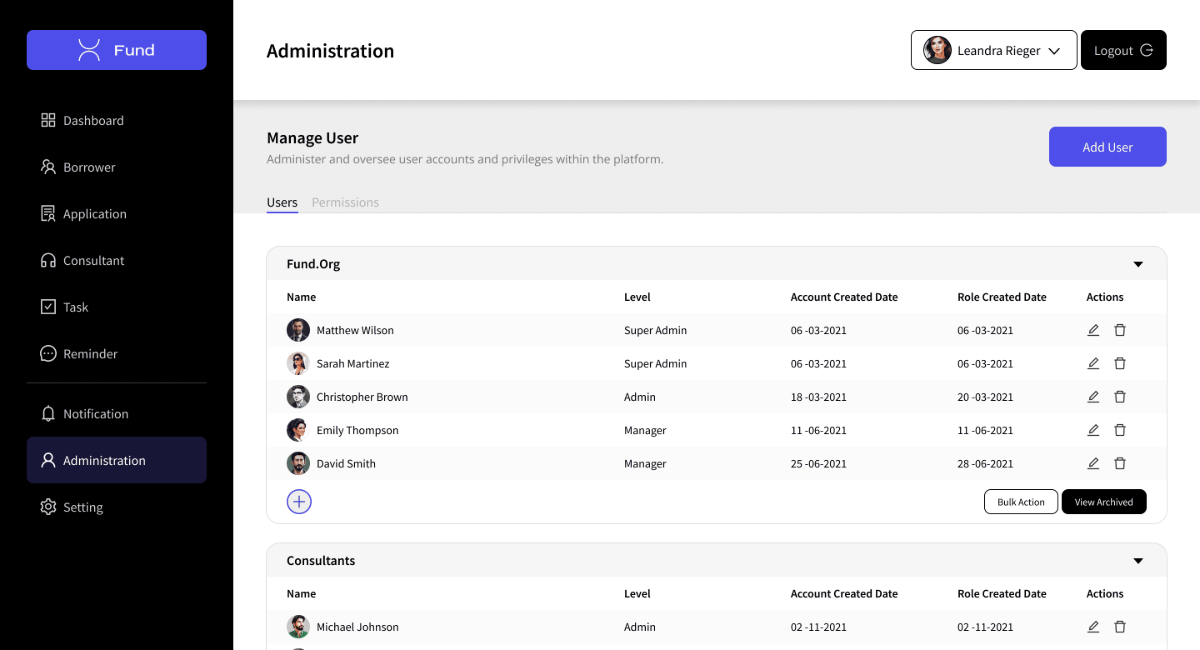Edit Emily Thompson's account
1200x650 pixels.
1093,430
